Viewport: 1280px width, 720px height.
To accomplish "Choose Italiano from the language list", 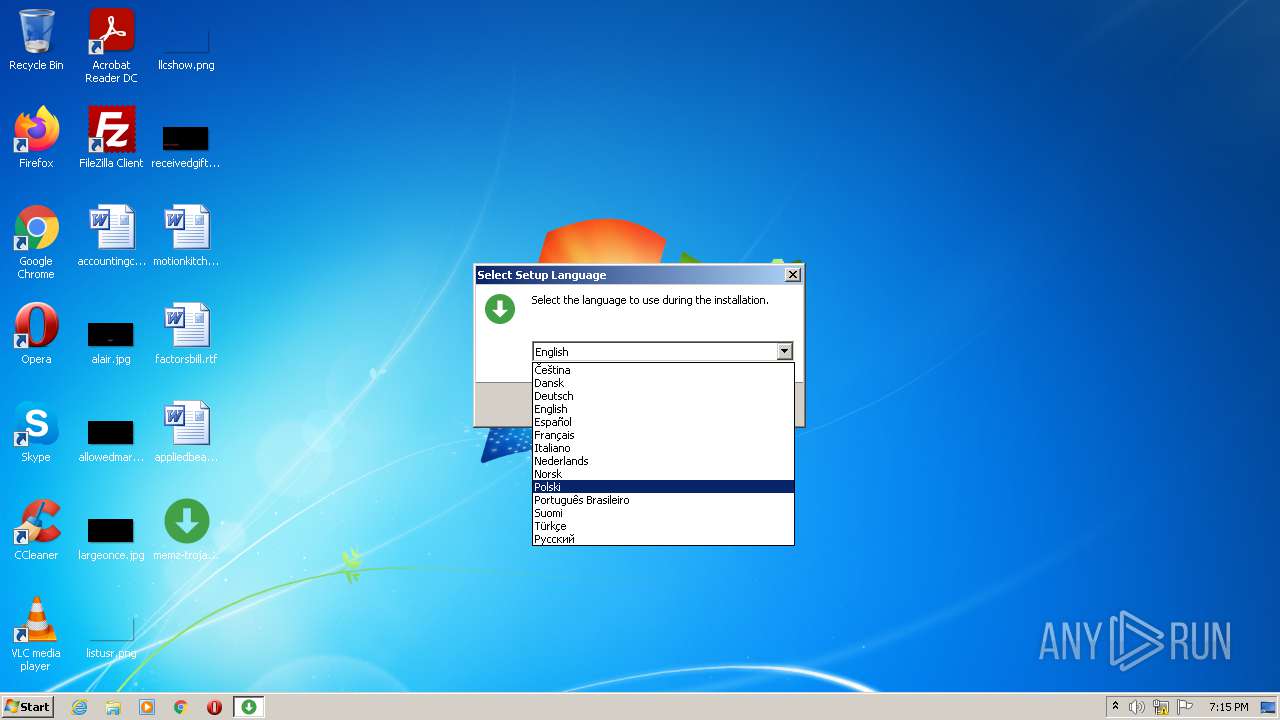I will (x=663, y=448).
